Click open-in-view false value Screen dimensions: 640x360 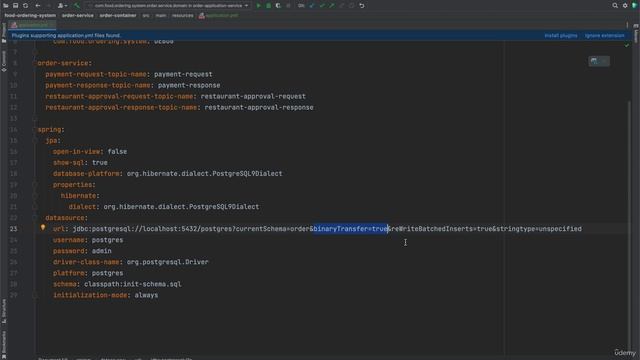pos(117,151)
